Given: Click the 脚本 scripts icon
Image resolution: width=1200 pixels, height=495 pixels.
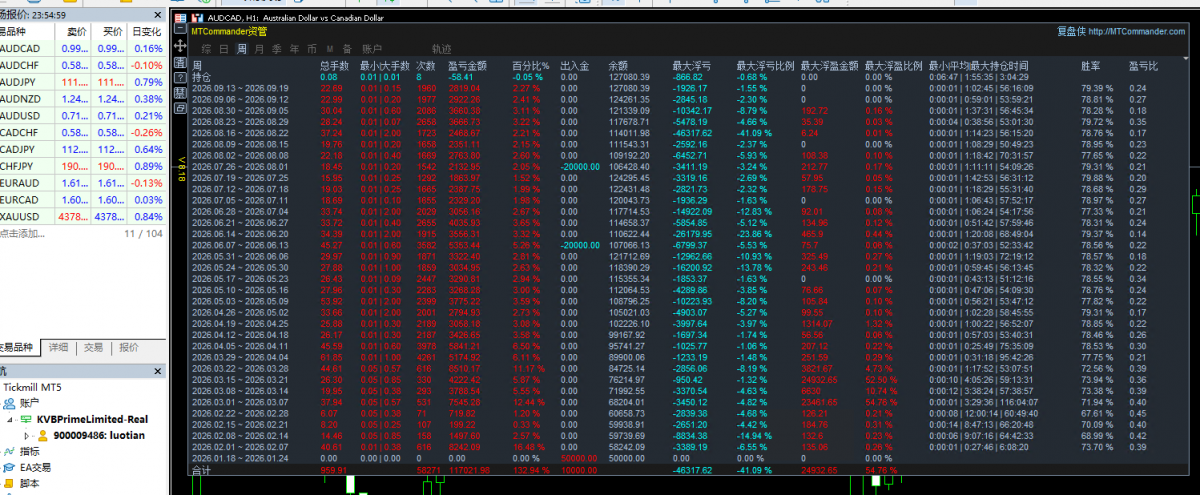Looking at the screenshot, I should click(x=9, y=484).
